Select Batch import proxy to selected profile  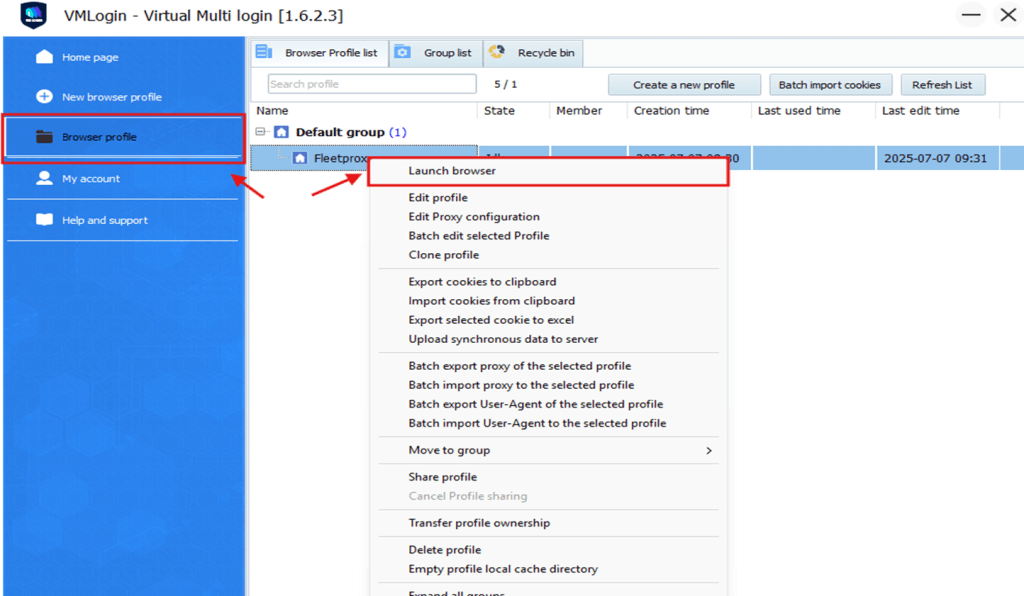[x=521, y=385]
